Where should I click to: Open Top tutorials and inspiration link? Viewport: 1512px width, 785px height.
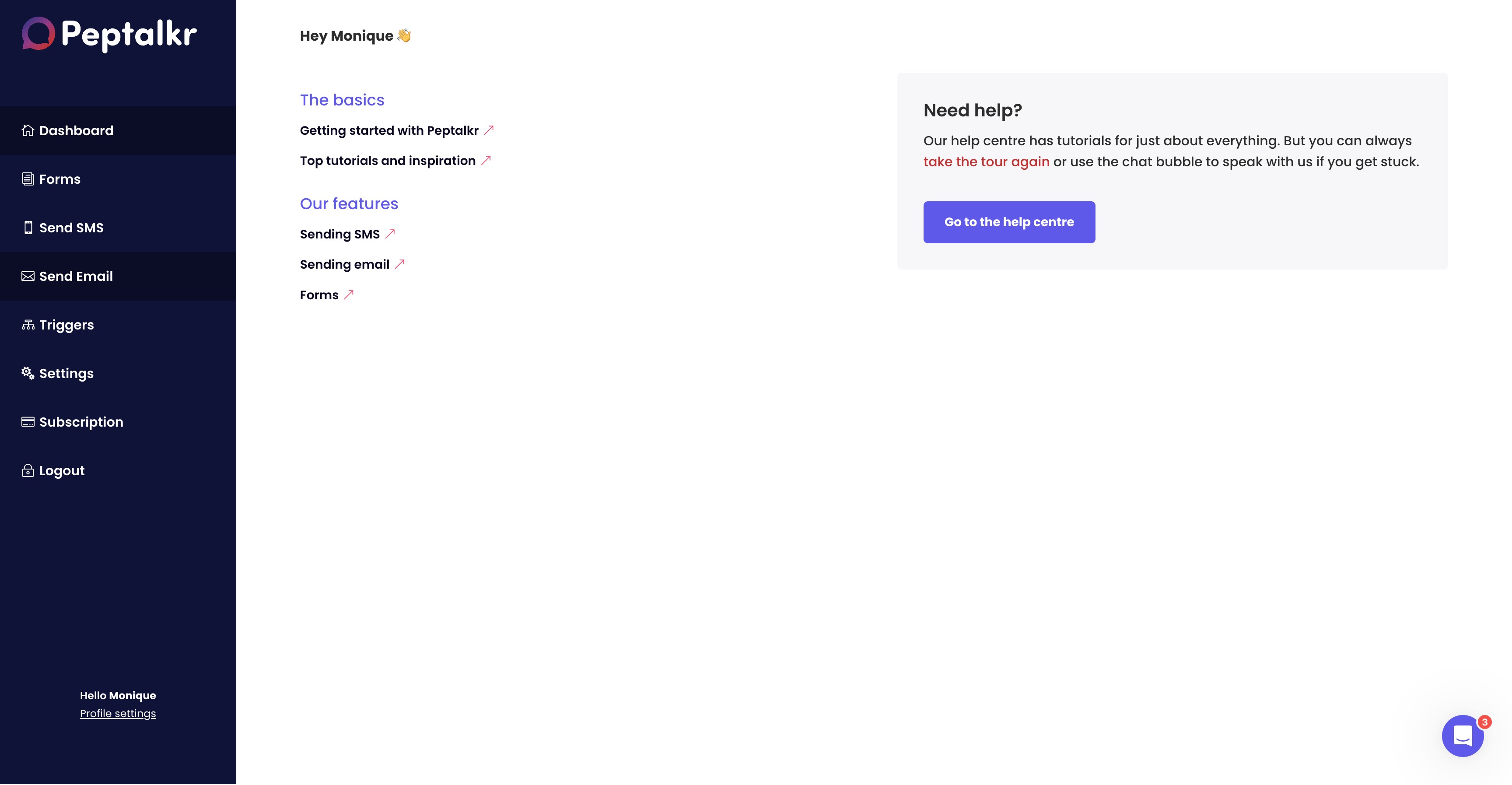387,161
